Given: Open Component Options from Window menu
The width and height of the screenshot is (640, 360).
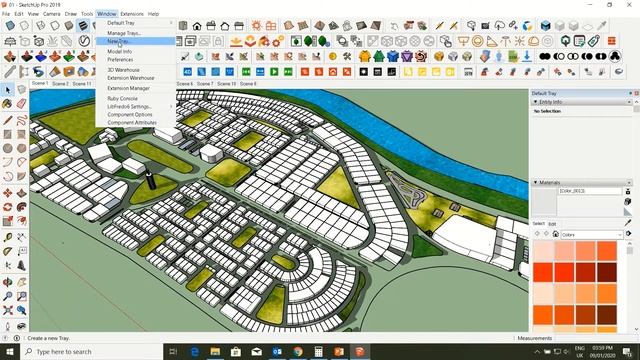Looking at the screenshot, I should (136, 115).
